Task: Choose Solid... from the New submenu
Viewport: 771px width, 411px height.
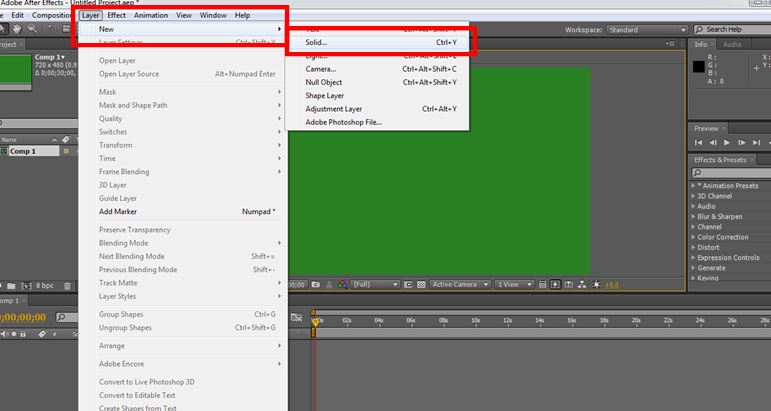Action: (x=377, y=42)
